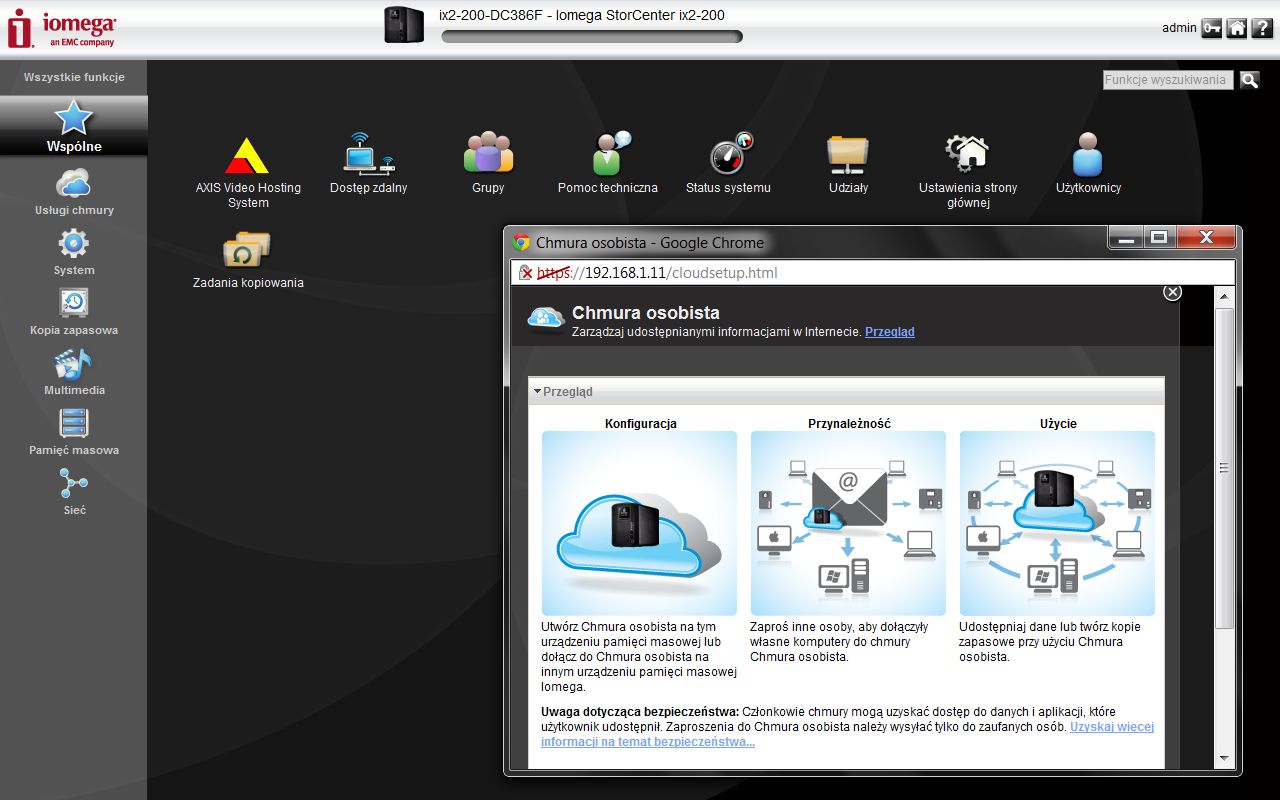
Task: Open Ustawienia strony głównej icon
Action: pos(968,153)
